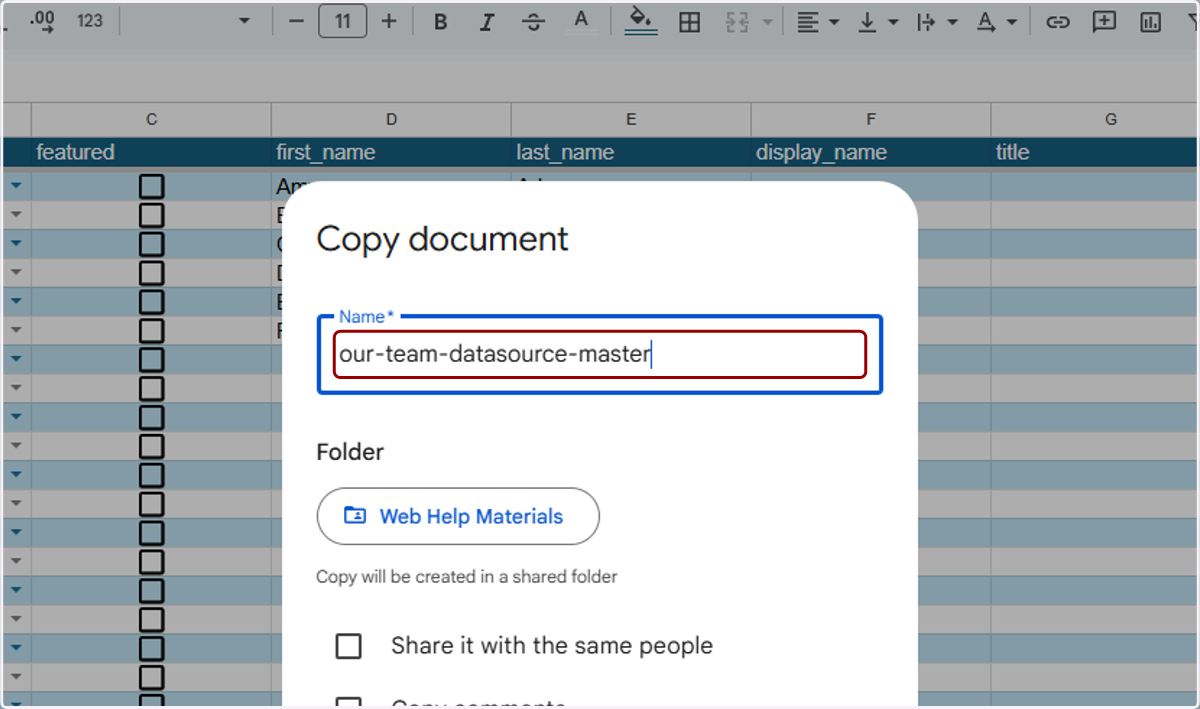The height and width of the screenshot is (709, 1200).
Task: Expand the vertical align dropdown arrow
Action: (x=893, y=22)
